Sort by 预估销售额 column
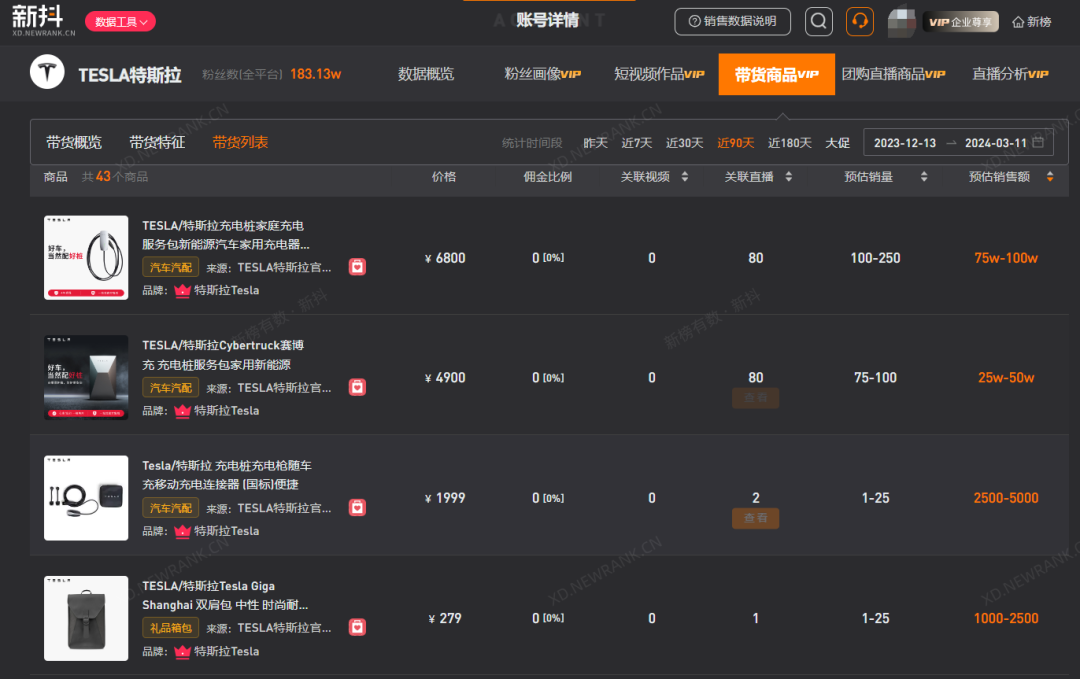The width and height of the screenshot is (1080, 679). pos(1049,177)
